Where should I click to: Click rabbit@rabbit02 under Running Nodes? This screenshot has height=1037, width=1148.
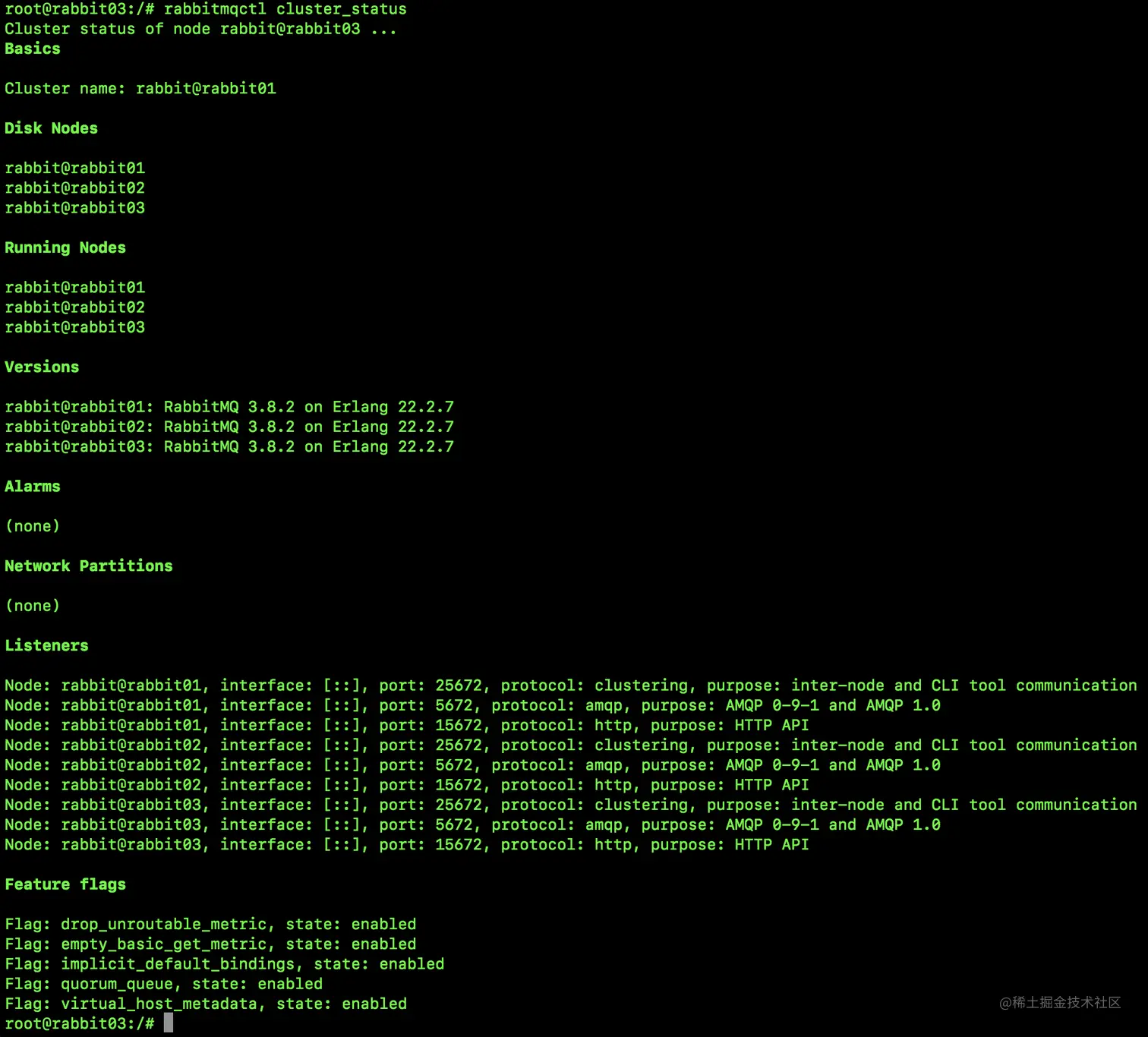(x=75, y=307)
